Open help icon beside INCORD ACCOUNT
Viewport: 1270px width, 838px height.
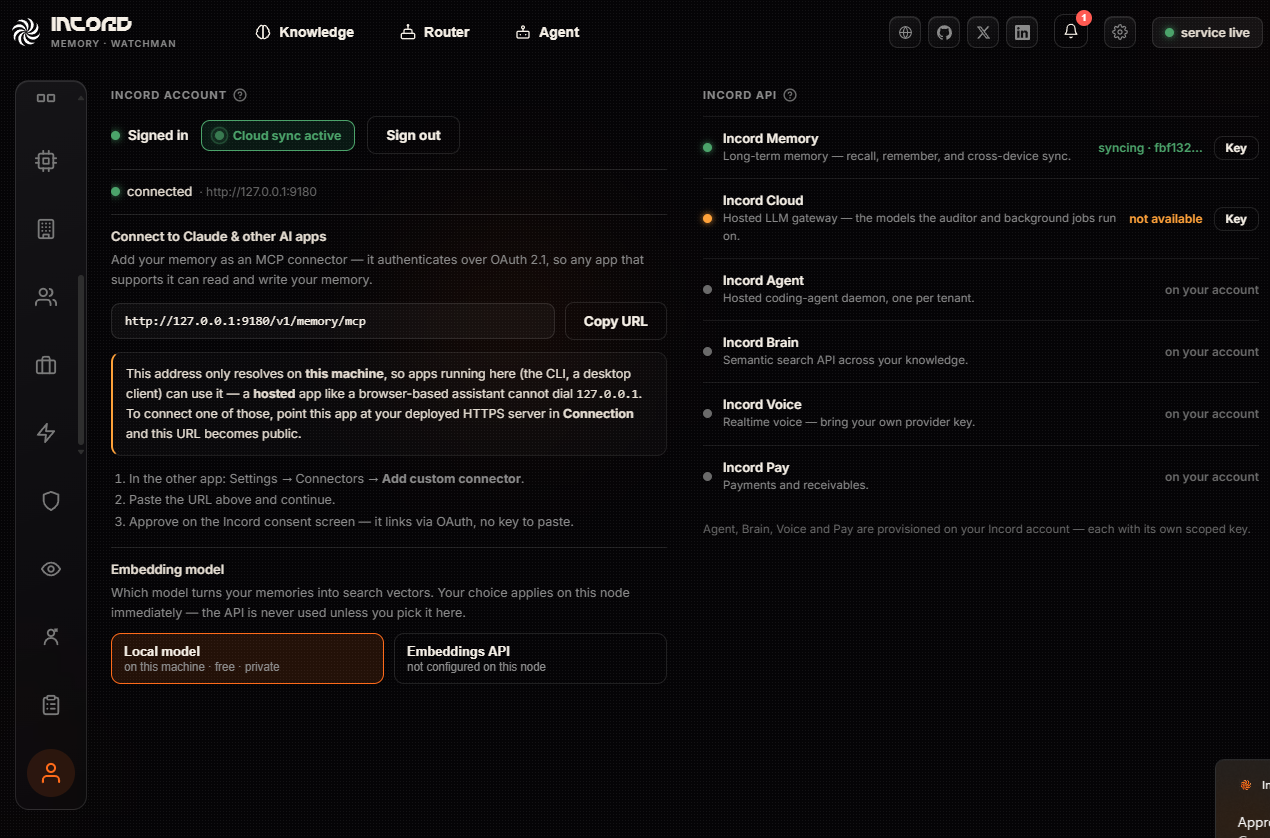240,95
